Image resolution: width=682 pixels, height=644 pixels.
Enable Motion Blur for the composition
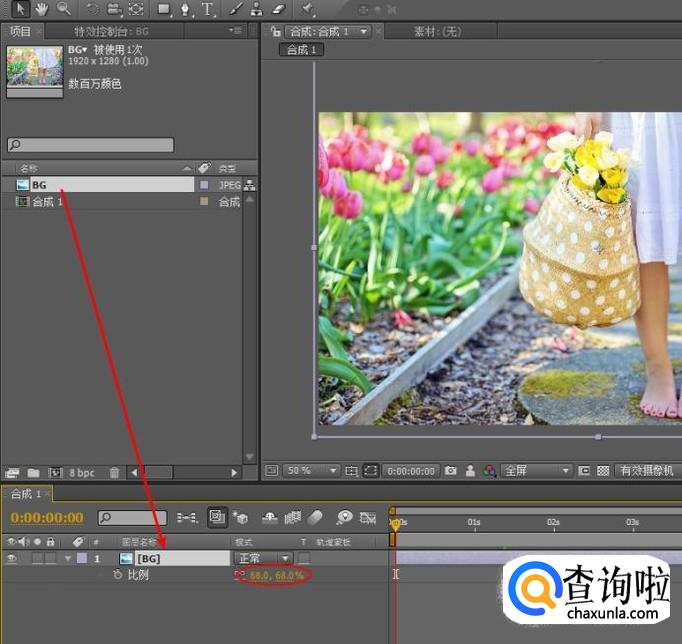coord(315,517)
